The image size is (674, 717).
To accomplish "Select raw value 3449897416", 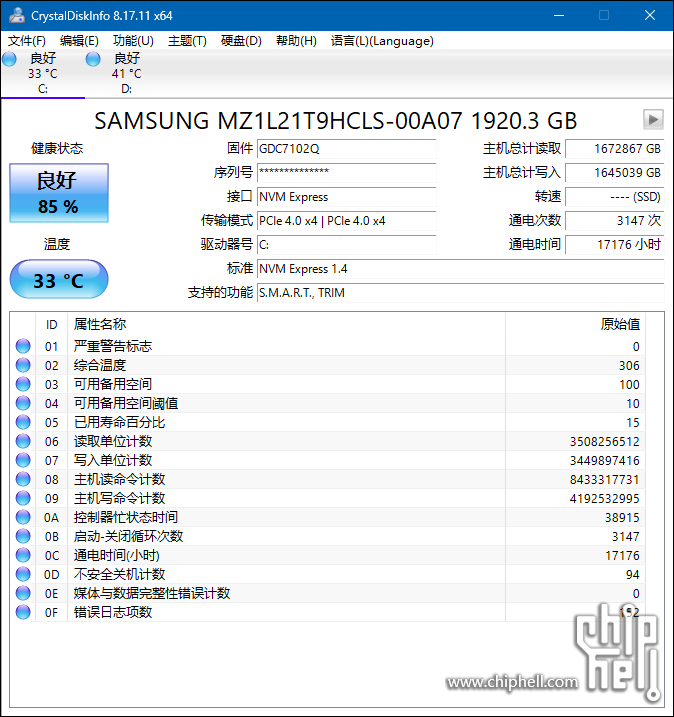I will click(604, 460).
